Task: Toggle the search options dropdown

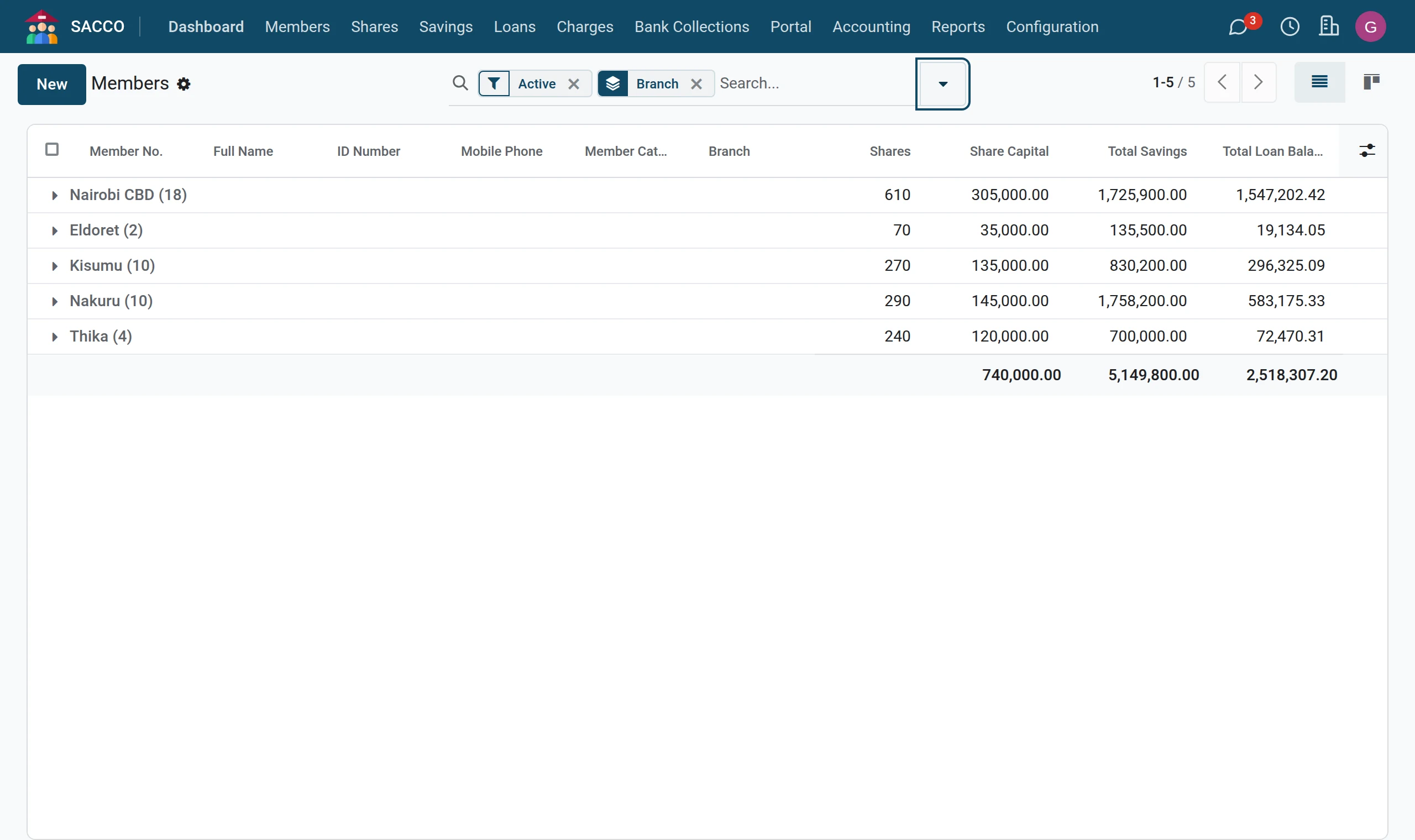Action: [942, 84]
